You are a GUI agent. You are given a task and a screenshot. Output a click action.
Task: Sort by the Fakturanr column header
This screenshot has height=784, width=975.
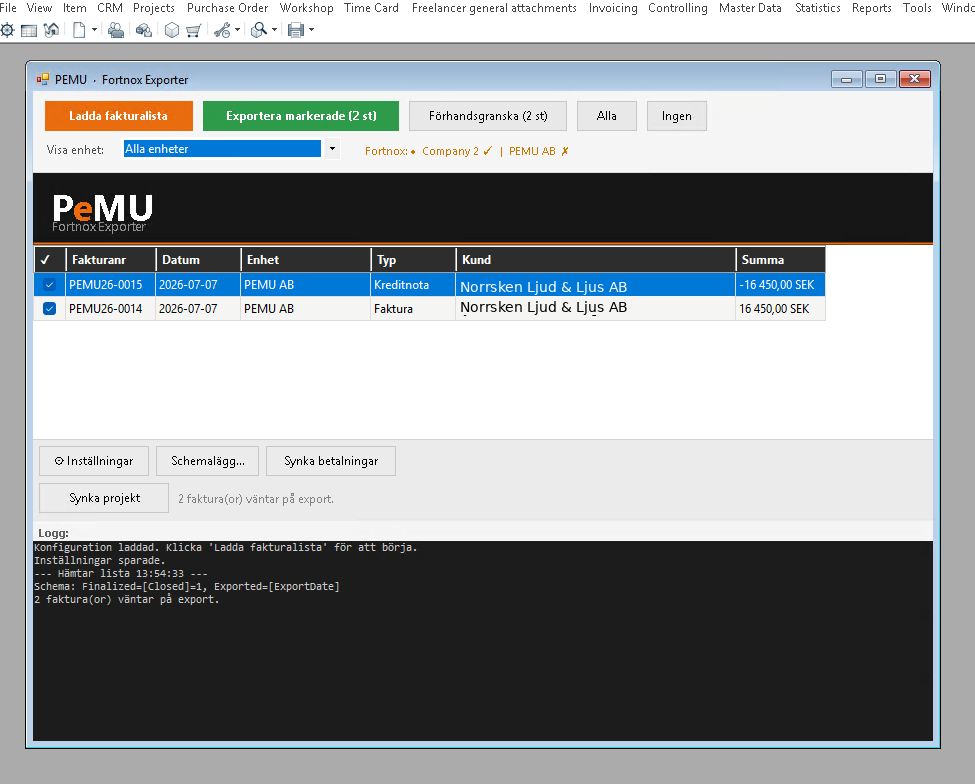coord(111,260)
